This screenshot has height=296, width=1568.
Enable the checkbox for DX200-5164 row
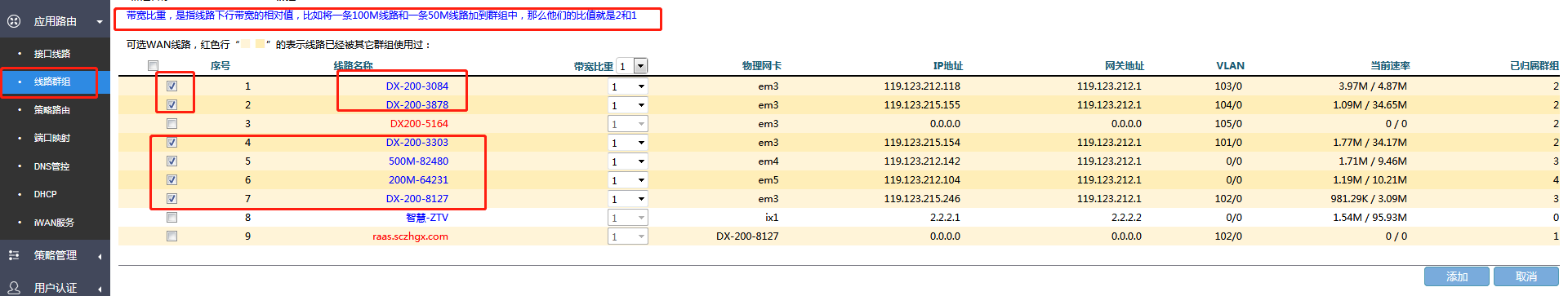tap(171, 123)
